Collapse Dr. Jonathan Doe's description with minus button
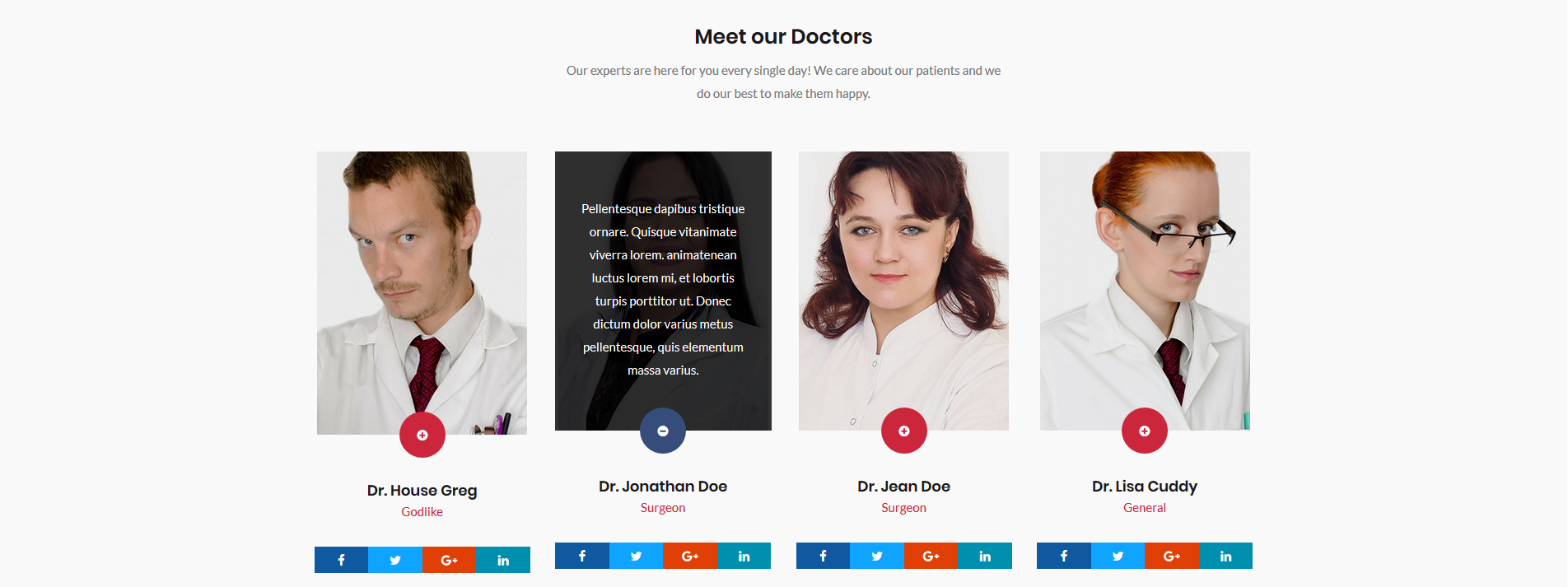Screen dimensions: 1568x587 (663, 431)
